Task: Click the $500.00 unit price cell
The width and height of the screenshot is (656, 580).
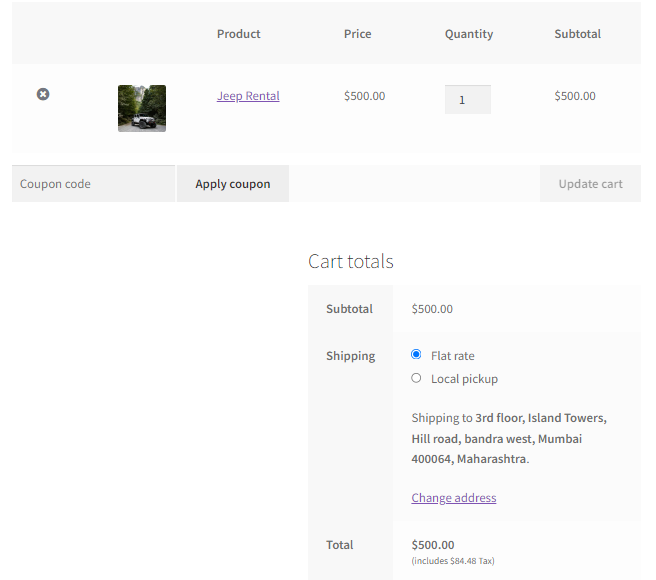Action: [x=364, y=96]
